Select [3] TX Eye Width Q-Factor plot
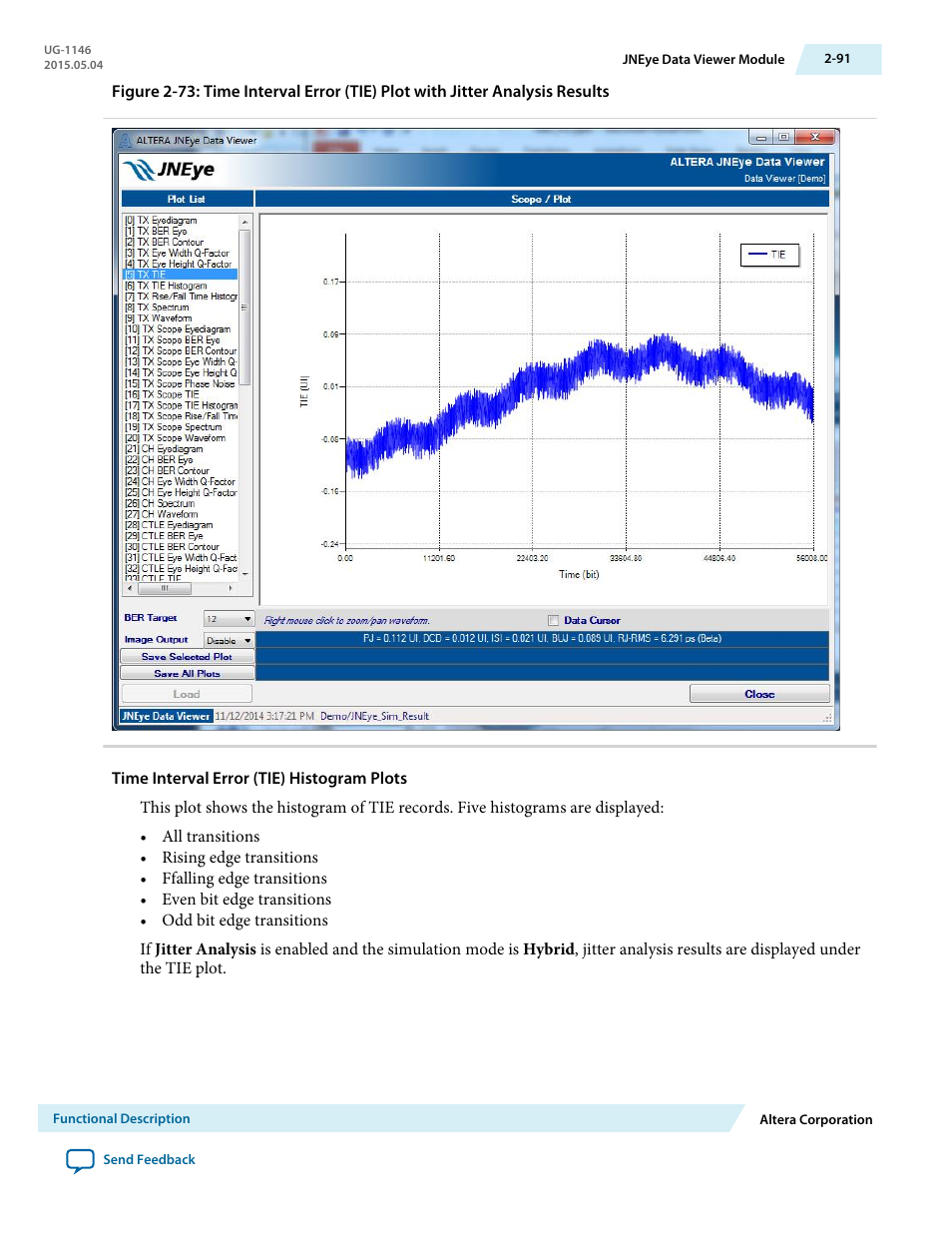Image resolution: width=952 pixels, height=1233 pixels. pos(177,254)
